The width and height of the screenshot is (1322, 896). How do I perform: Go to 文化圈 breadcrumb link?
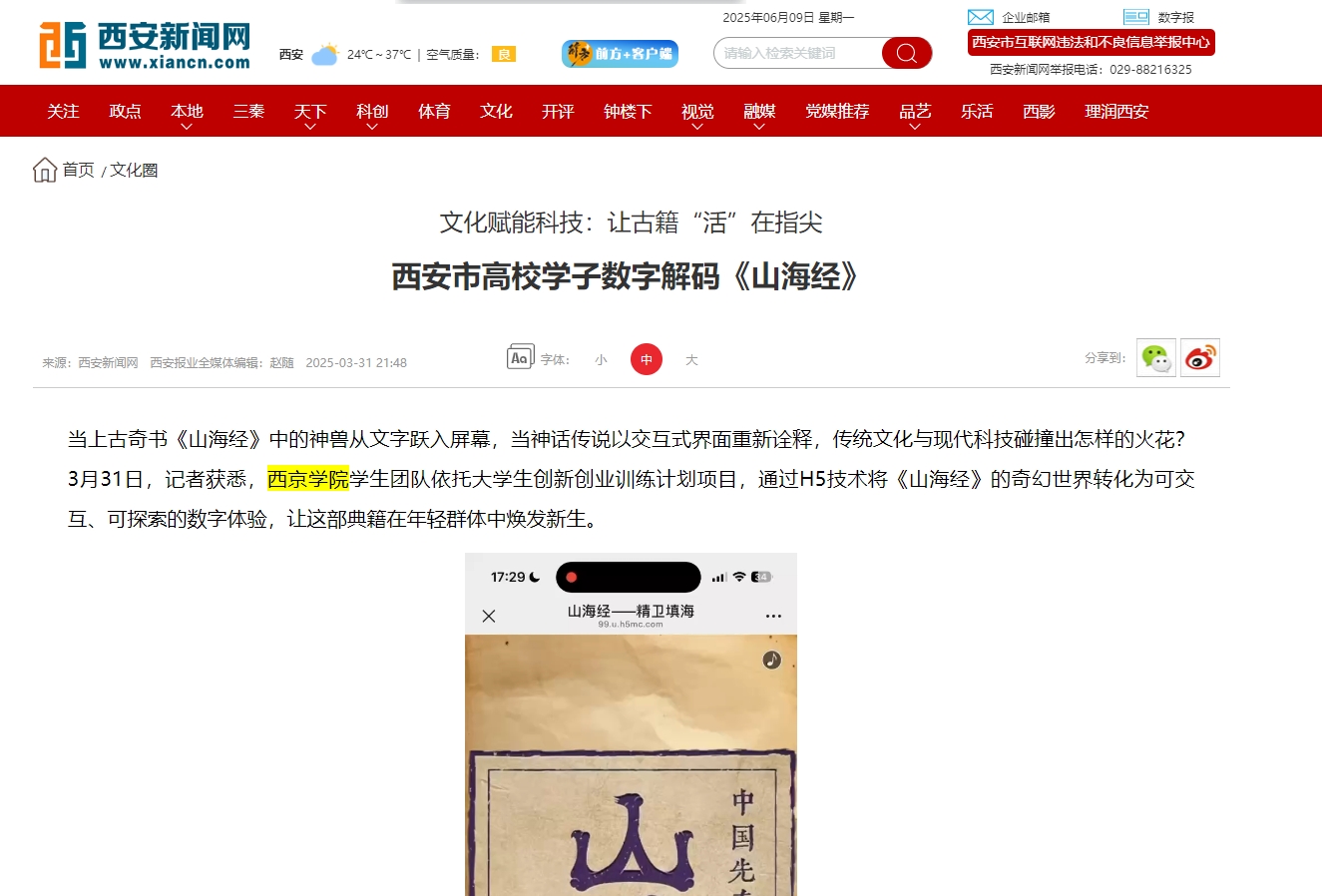(x=134, y=171)
